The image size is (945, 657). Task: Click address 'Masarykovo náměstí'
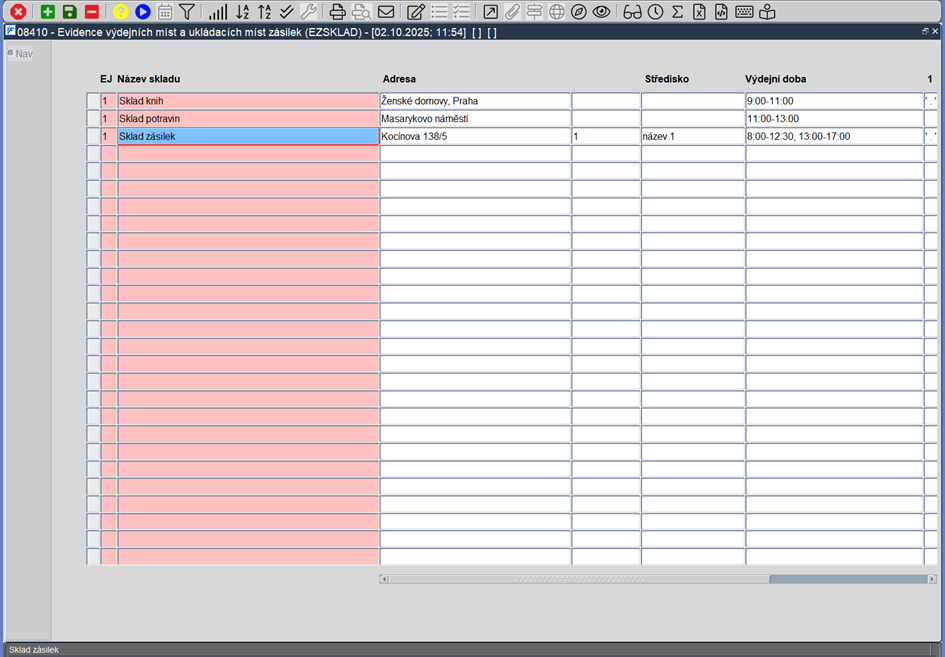pos(475,119)
